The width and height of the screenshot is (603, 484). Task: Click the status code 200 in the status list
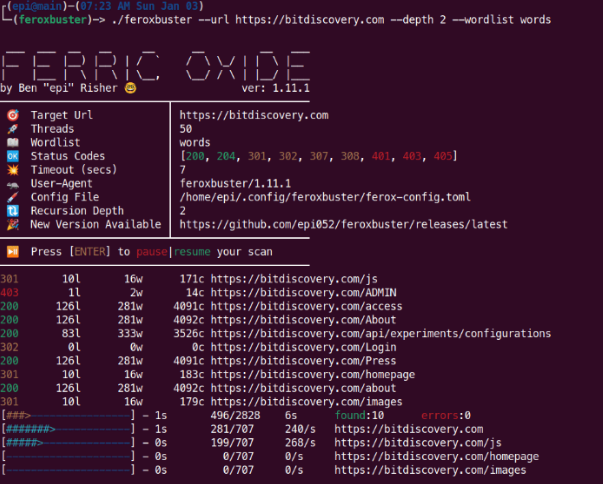(x=195, y=156)
